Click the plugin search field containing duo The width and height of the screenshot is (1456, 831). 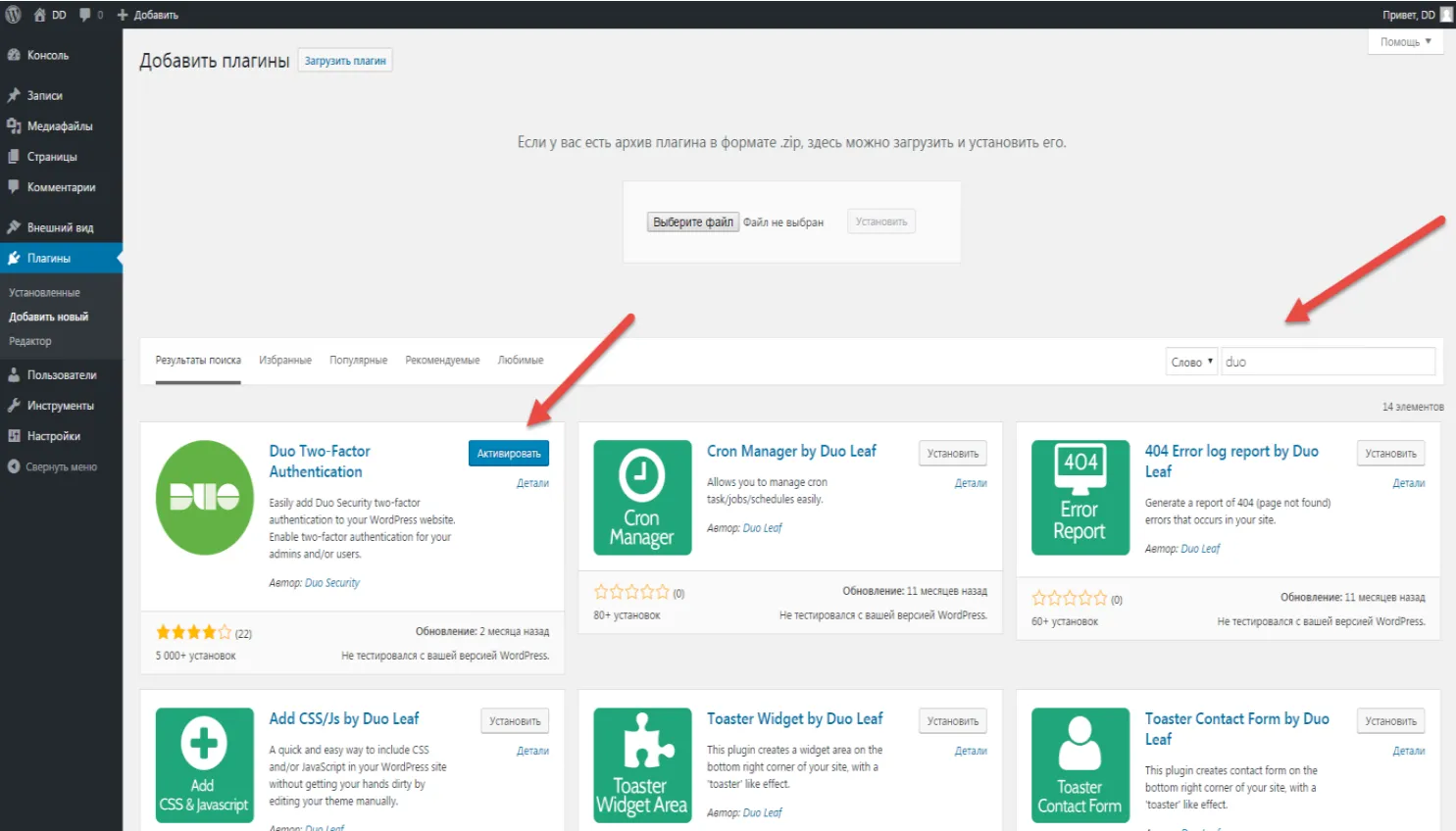[1328, 362]
